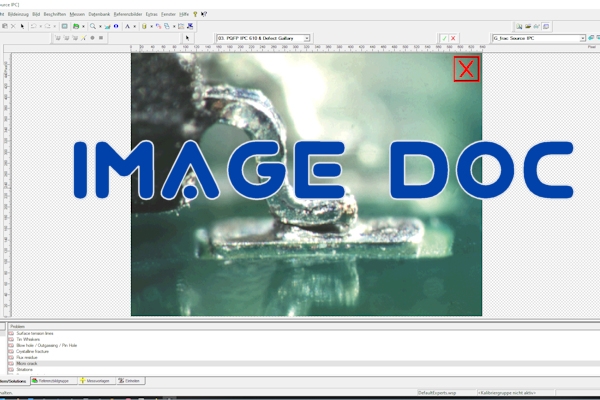Expand the undo history dropdown arrow
Image resolution: width=600 pixels, height=400 pixels.
(41, 26)
